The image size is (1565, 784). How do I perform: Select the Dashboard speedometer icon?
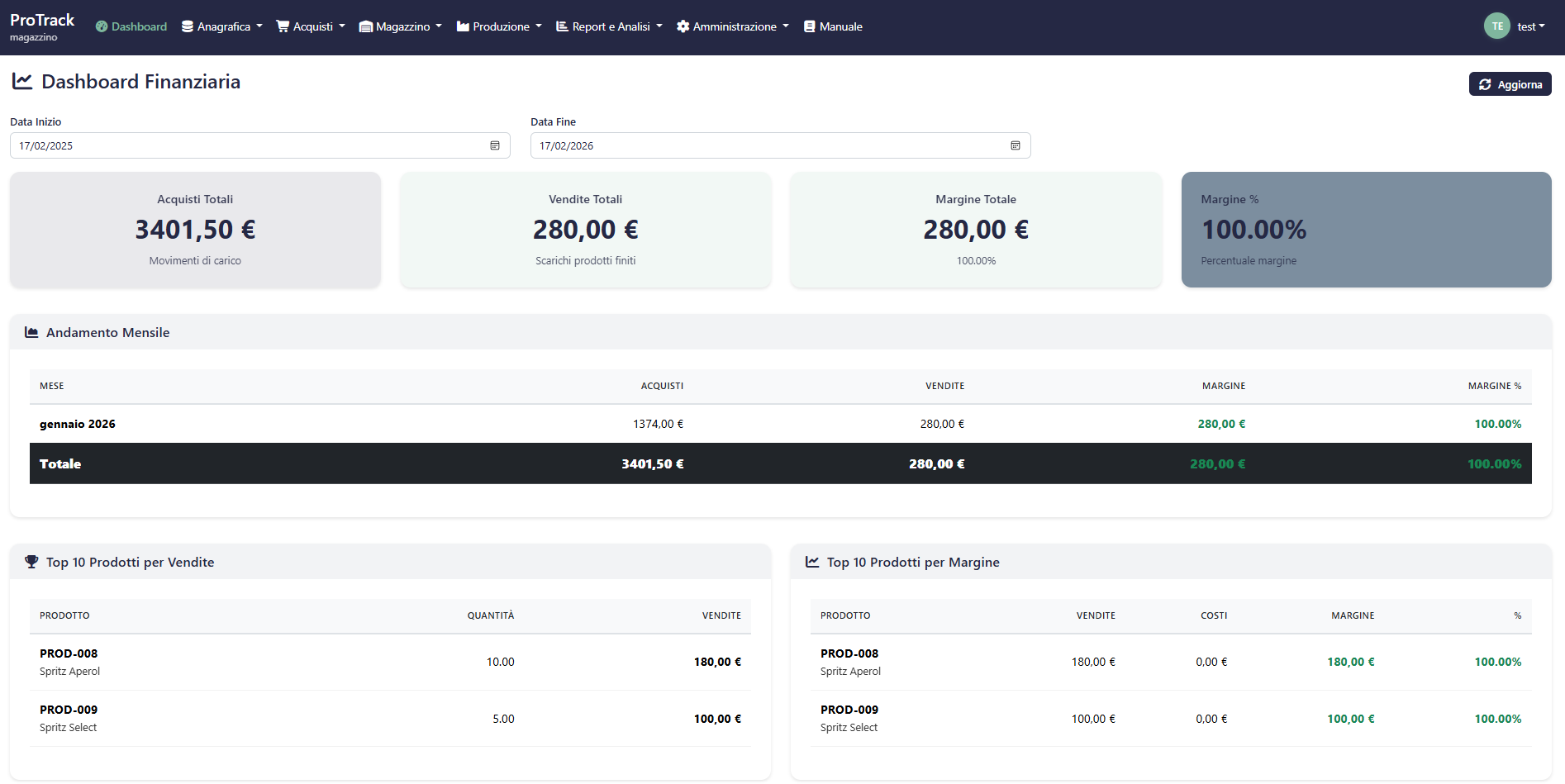click(100, 26)
